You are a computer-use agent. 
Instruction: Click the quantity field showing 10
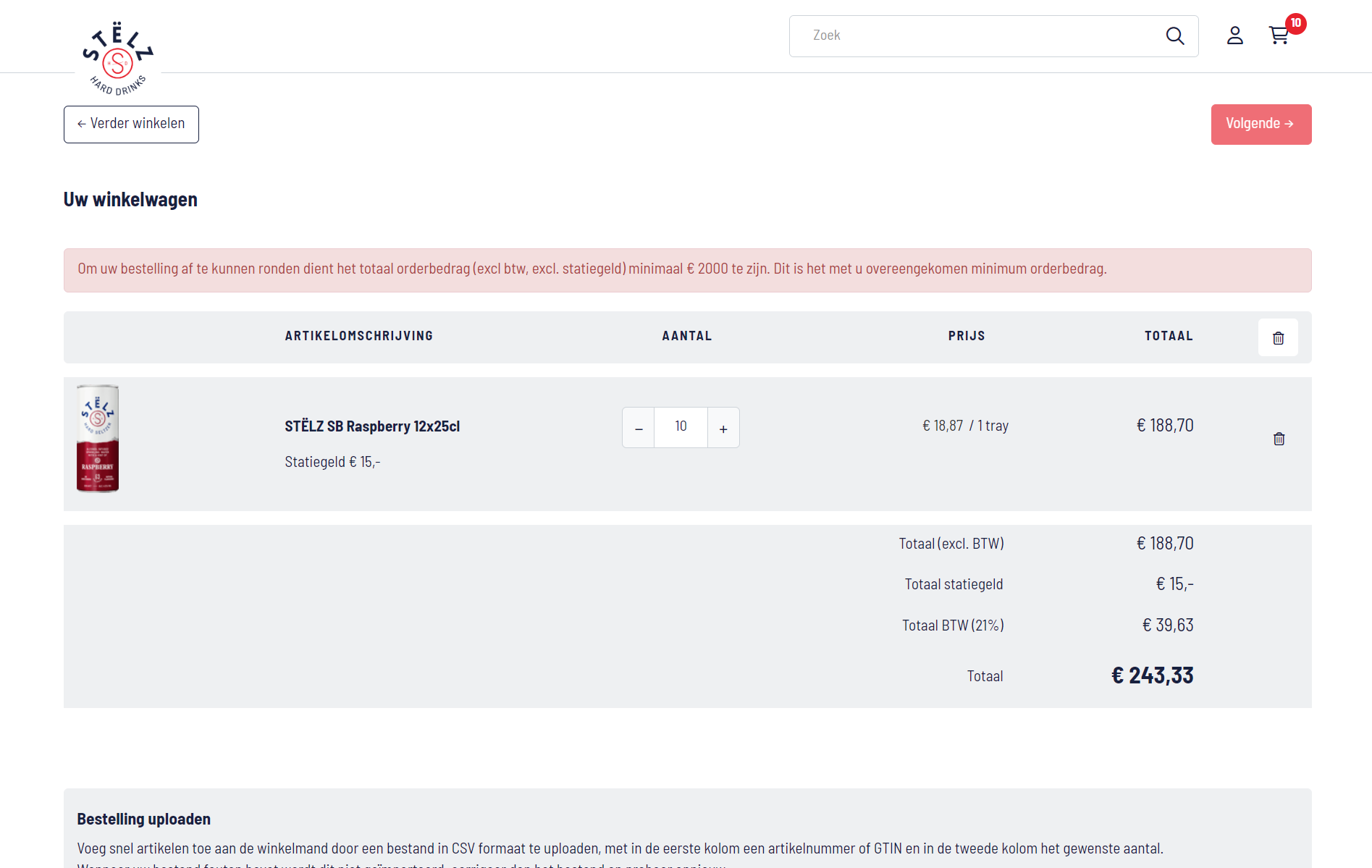(x=681, y=427)
